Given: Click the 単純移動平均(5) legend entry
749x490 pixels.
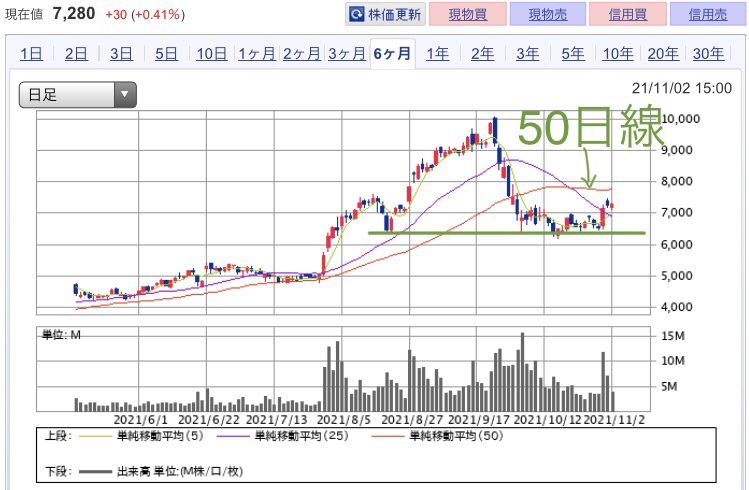Looking at the screenshot, I should [x=142, y=436].
